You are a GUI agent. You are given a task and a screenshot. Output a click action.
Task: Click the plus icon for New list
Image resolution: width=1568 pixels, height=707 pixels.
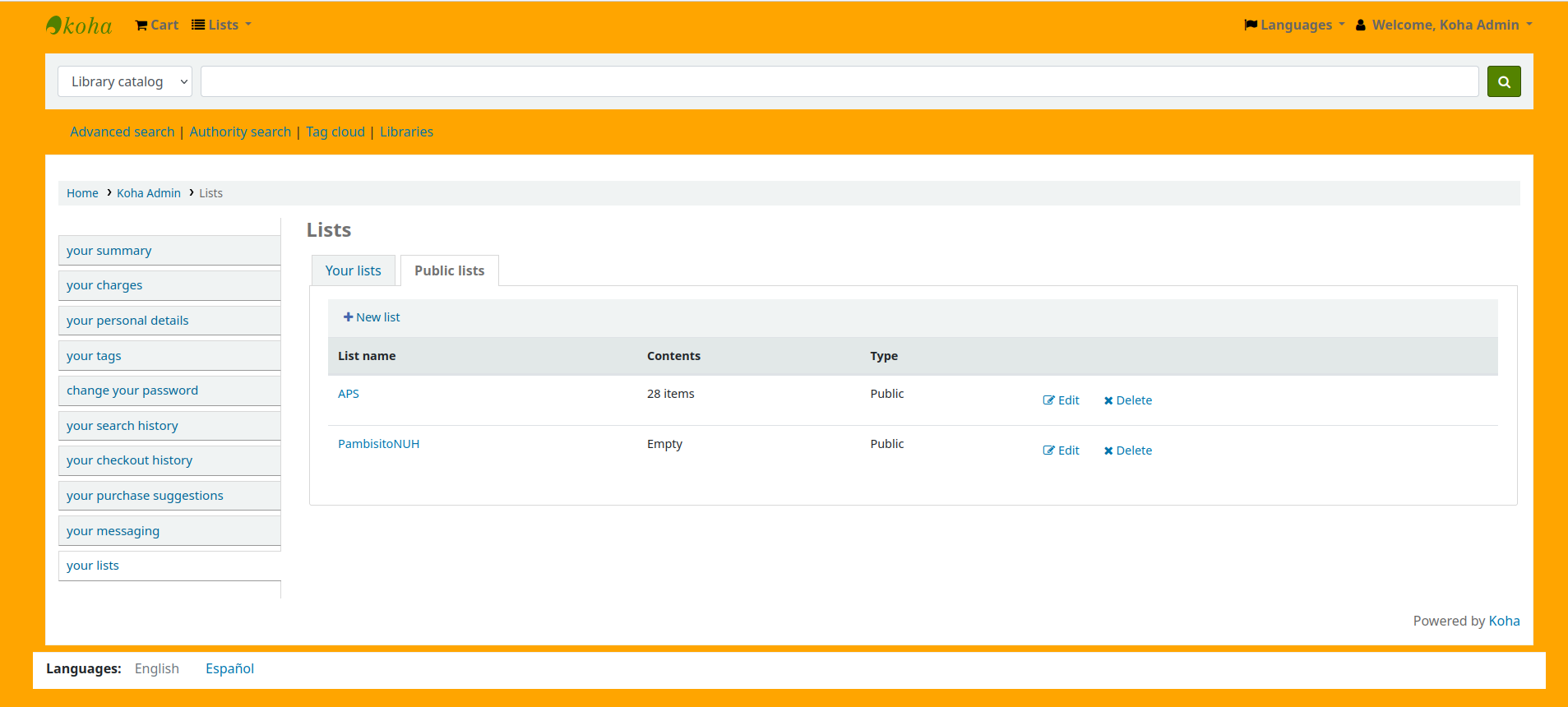(348, 317)
